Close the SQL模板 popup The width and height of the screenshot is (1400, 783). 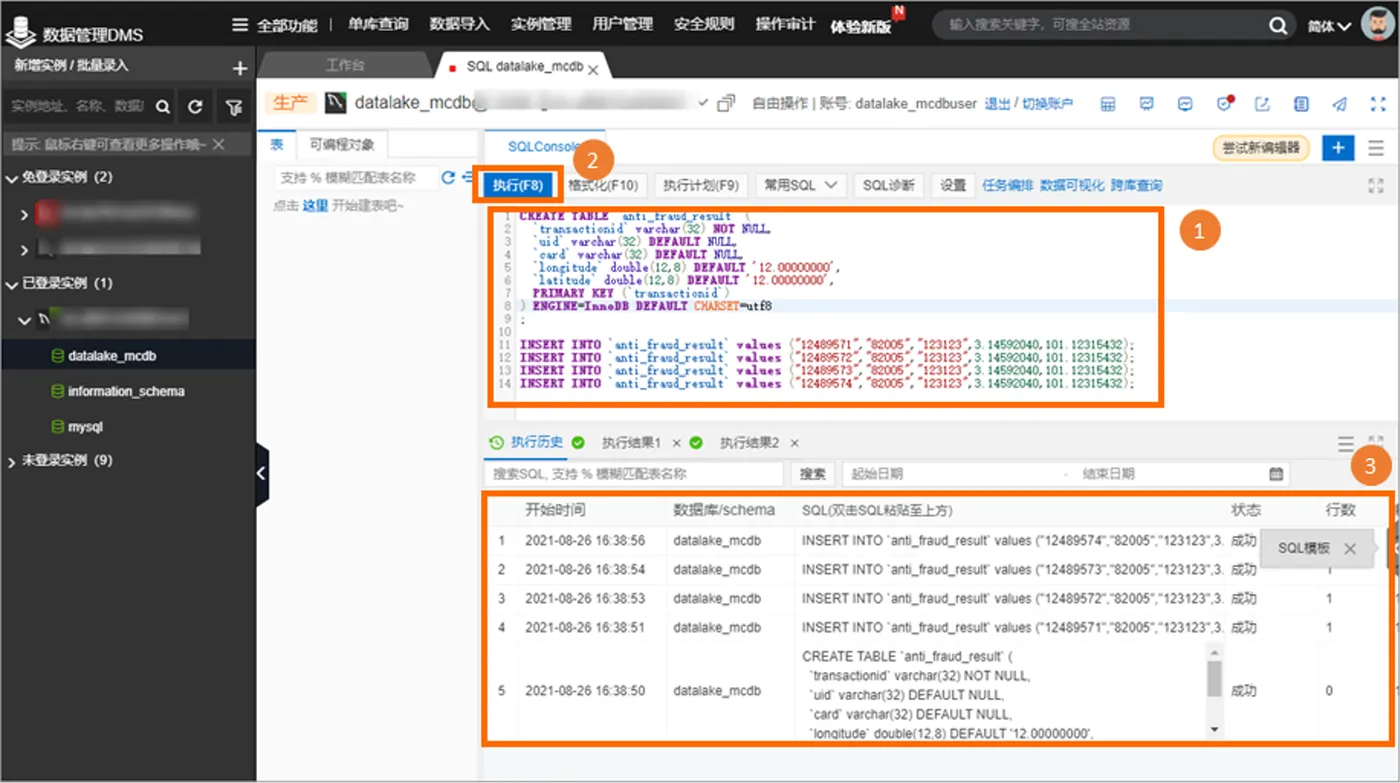coord(1350,548)
